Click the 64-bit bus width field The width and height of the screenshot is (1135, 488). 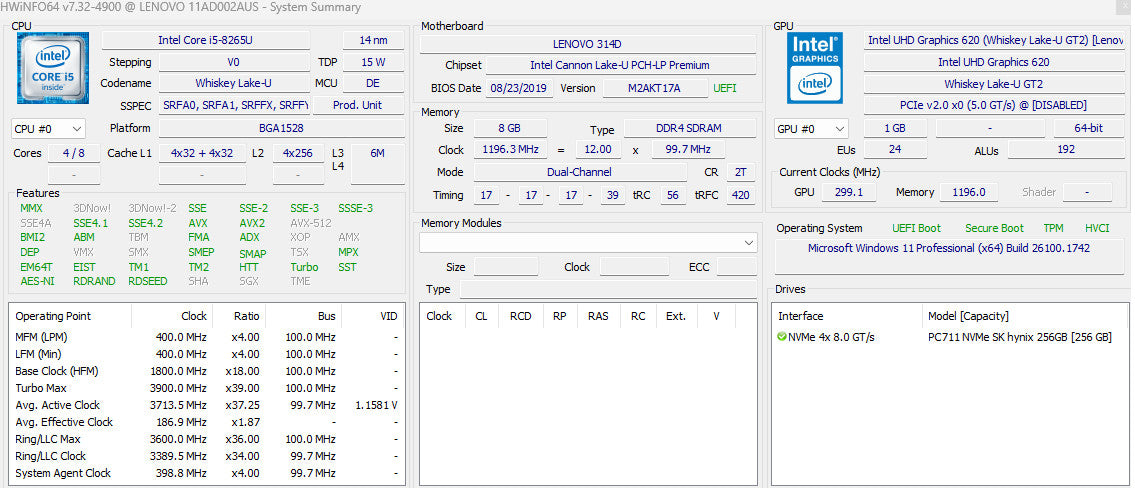[1089, 128]
